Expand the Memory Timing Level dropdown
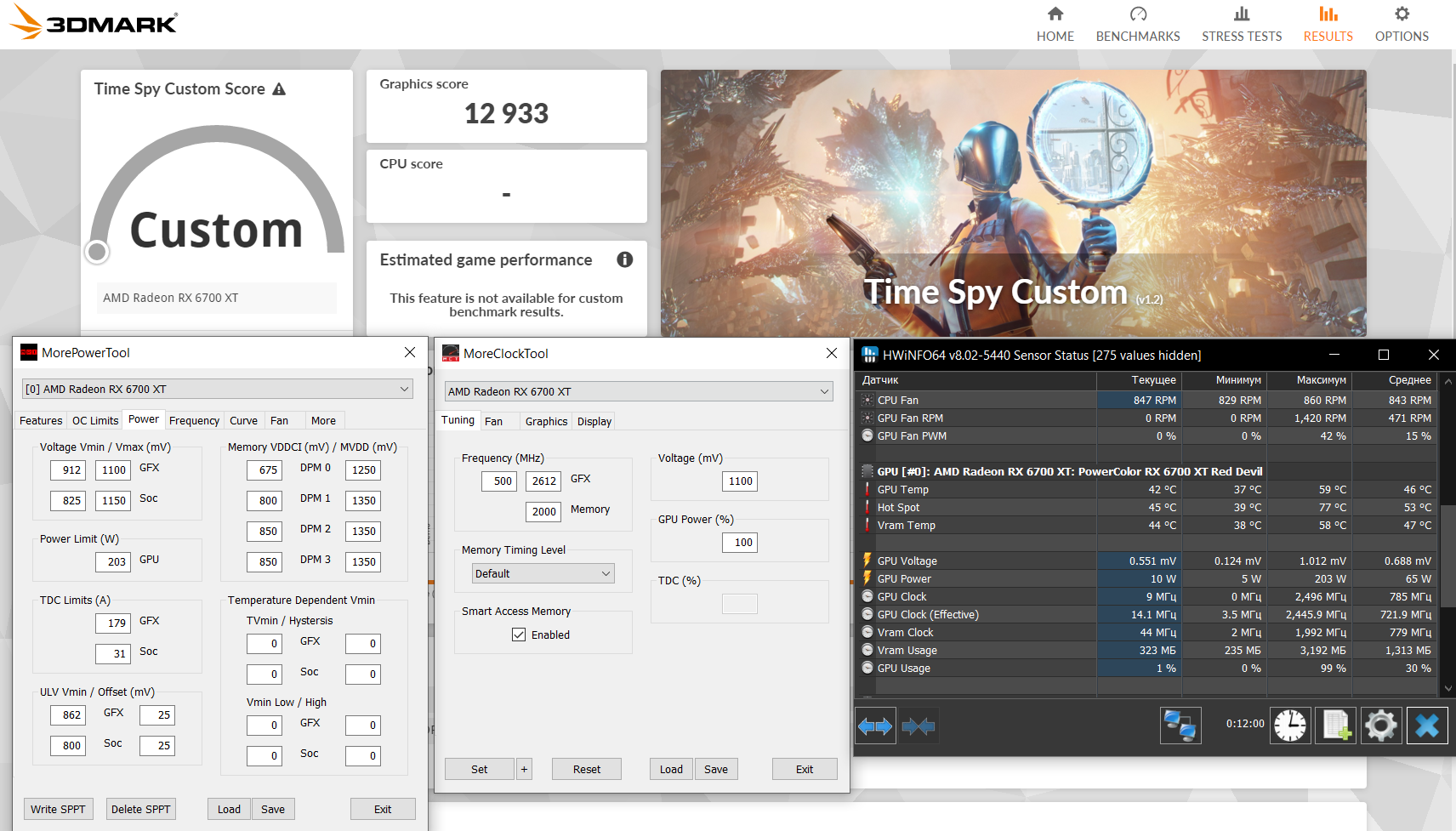 pos(543,573)
